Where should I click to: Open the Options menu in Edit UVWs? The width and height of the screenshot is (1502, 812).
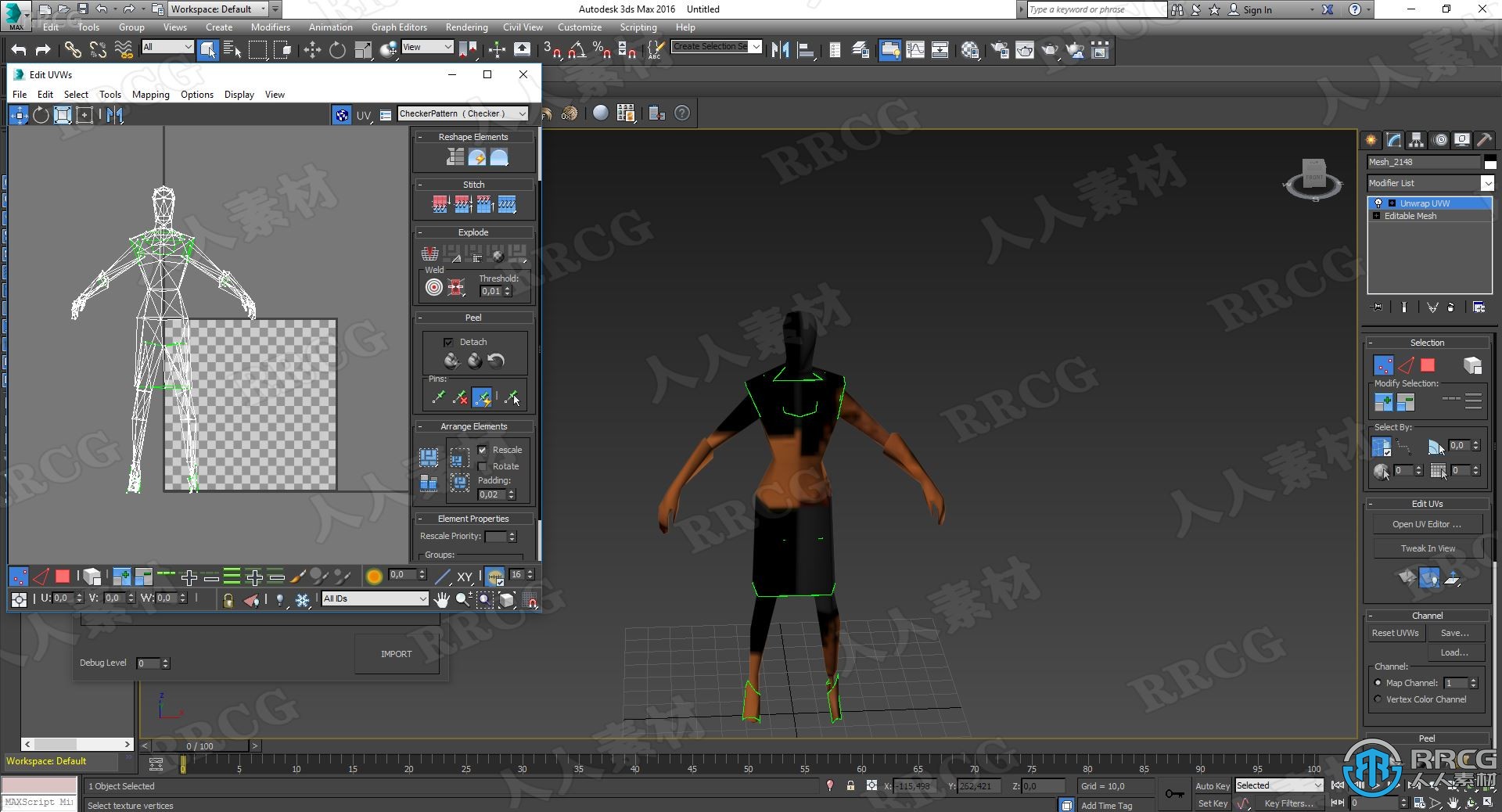[x=196, y=95]
